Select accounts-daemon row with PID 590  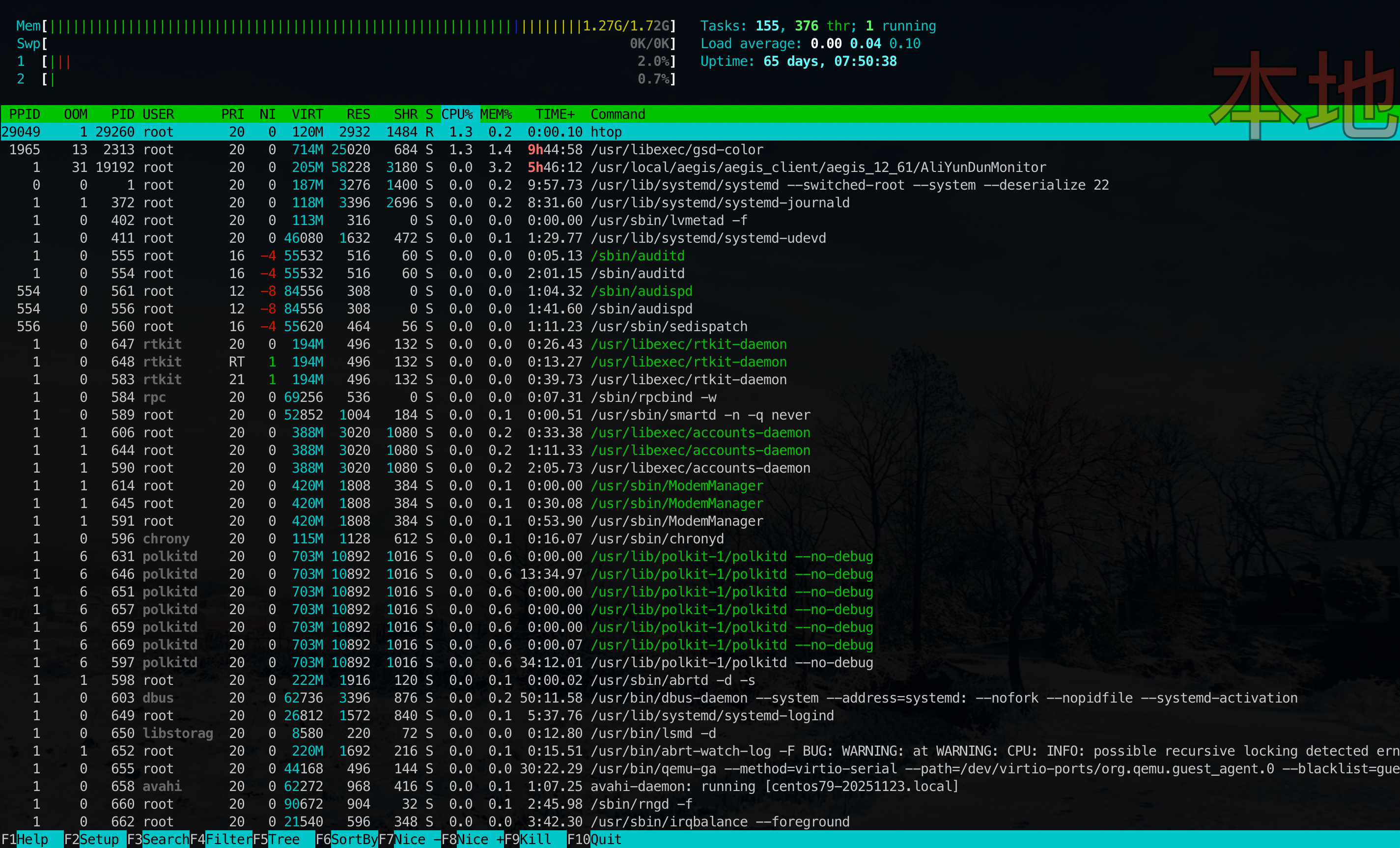click(700, 468)
